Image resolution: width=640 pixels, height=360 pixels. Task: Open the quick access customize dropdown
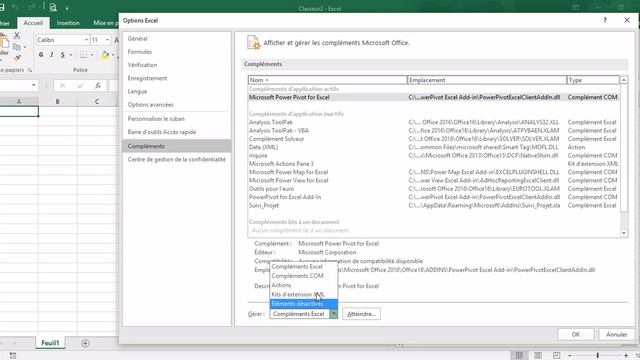coord(67,8)
